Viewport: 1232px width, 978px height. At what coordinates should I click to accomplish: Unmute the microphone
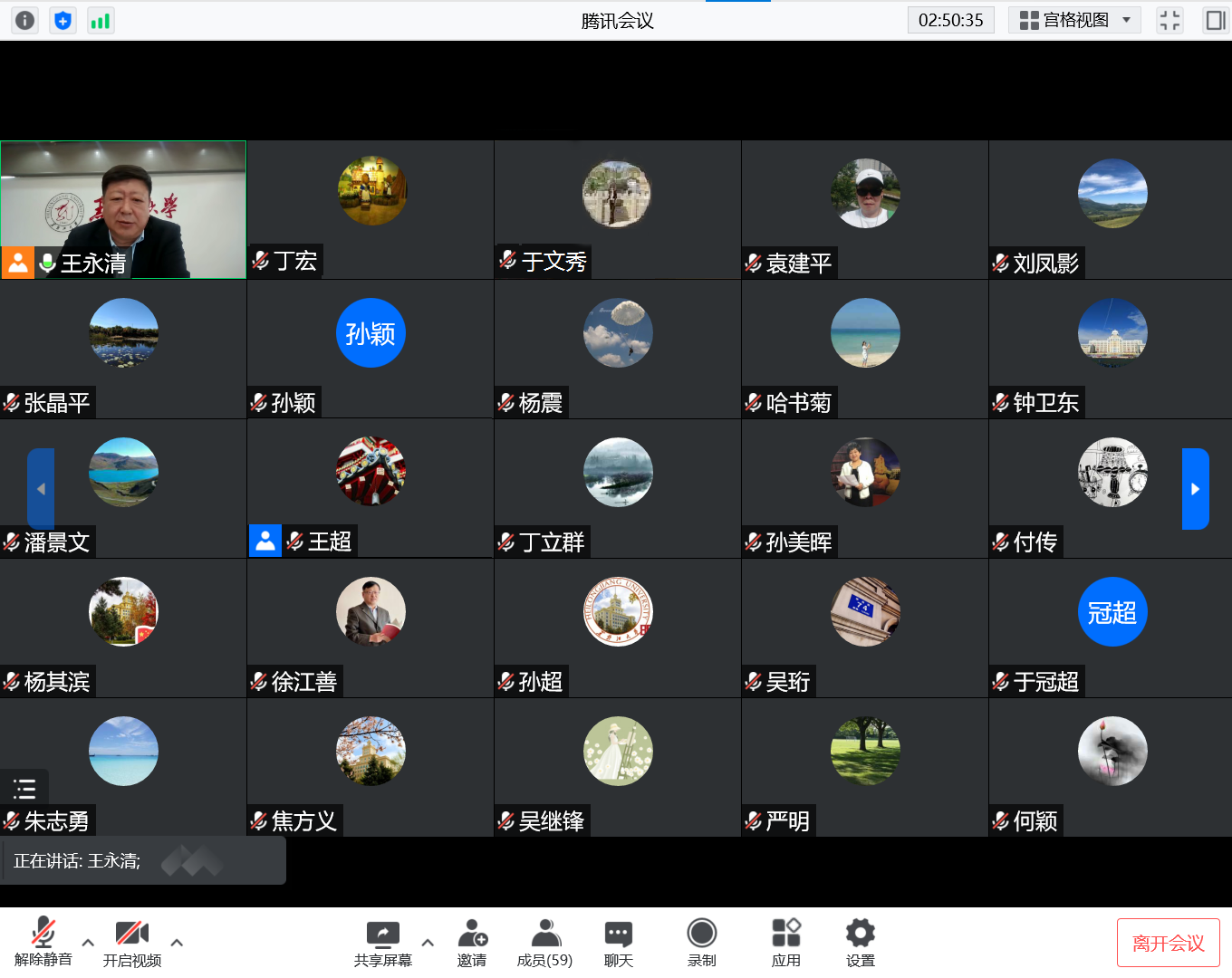click(x=43, y=942)
